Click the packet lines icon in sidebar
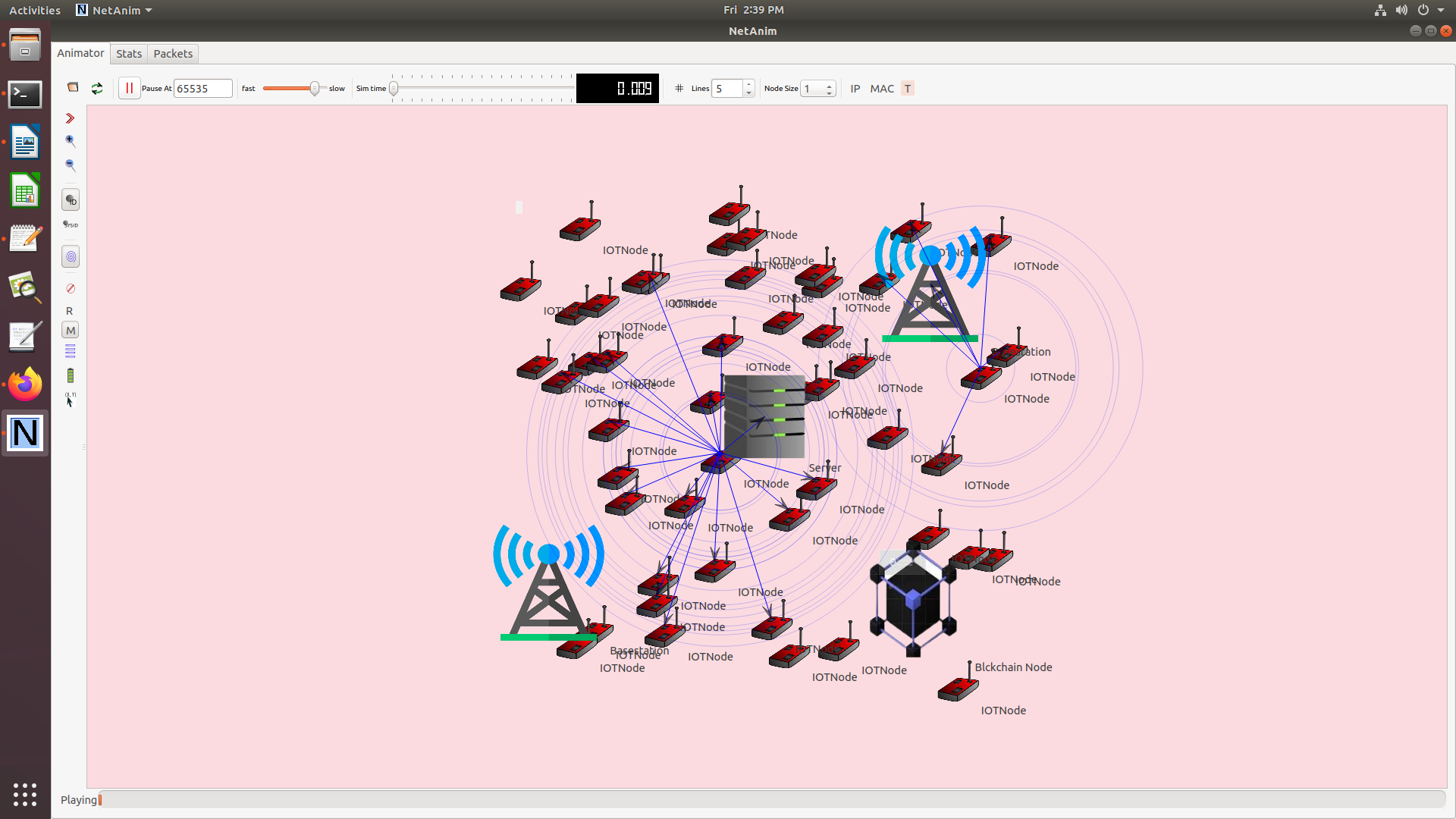 pyautogui.click(x=71, y=351)
